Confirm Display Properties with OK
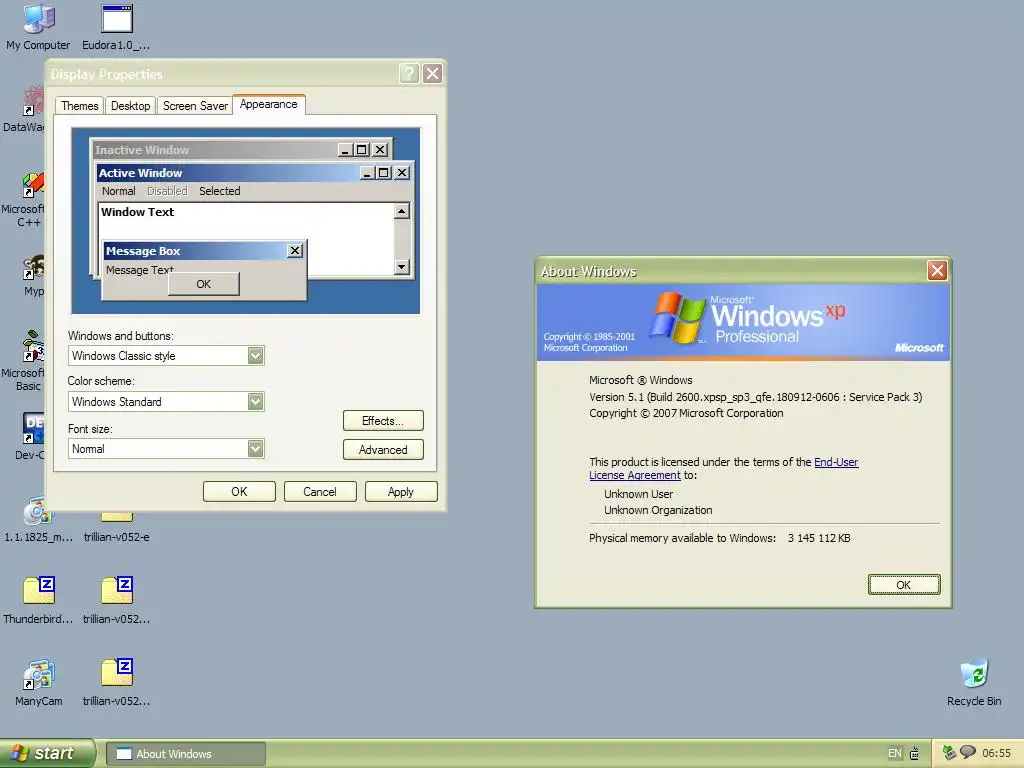The width and height of the screenshot is (1024, 768). (239, 492)
